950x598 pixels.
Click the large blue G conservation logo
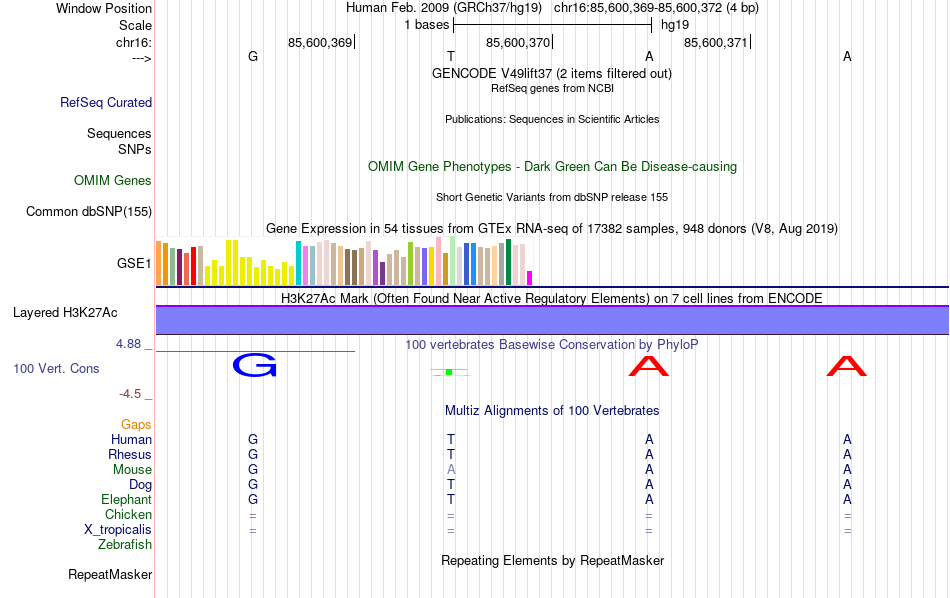point(254,365)
